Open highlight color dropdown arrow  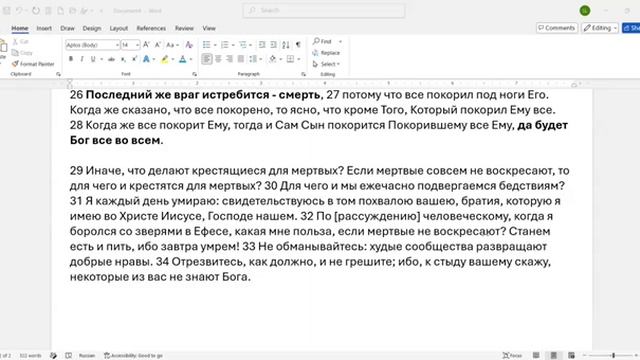173,60
